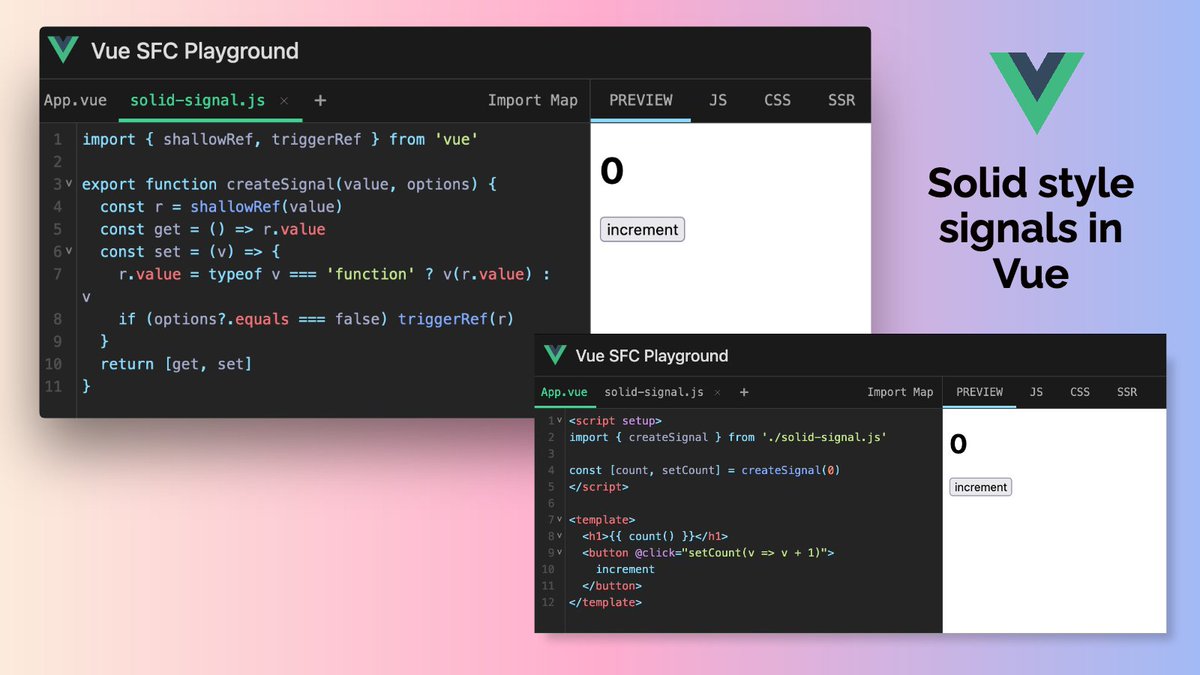Click 'const r = shallowRef(value)' line

tap(221, 207)
